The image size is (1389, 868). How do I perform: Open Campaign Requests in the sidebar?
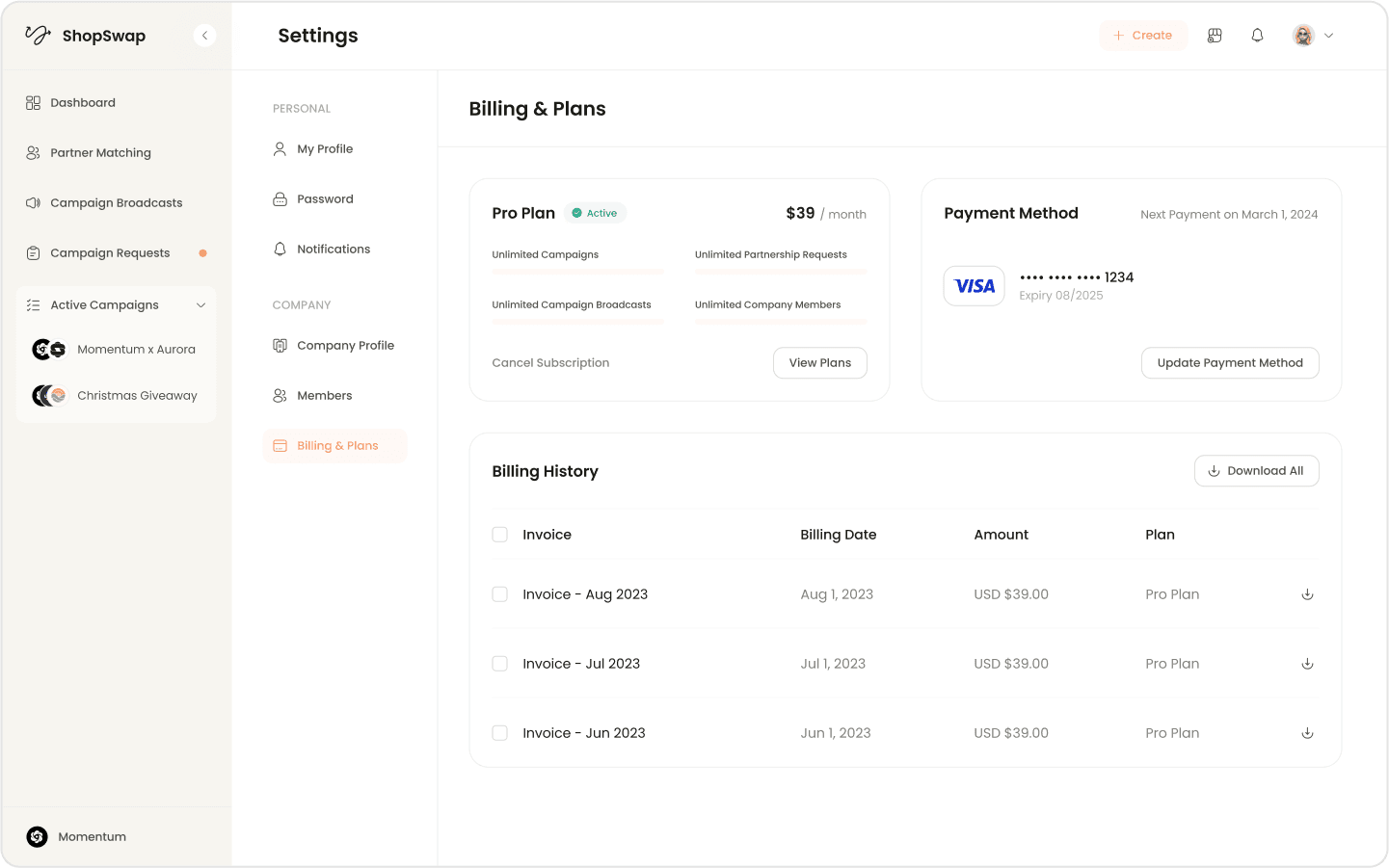pyautogui.click(x=111, y=252)
